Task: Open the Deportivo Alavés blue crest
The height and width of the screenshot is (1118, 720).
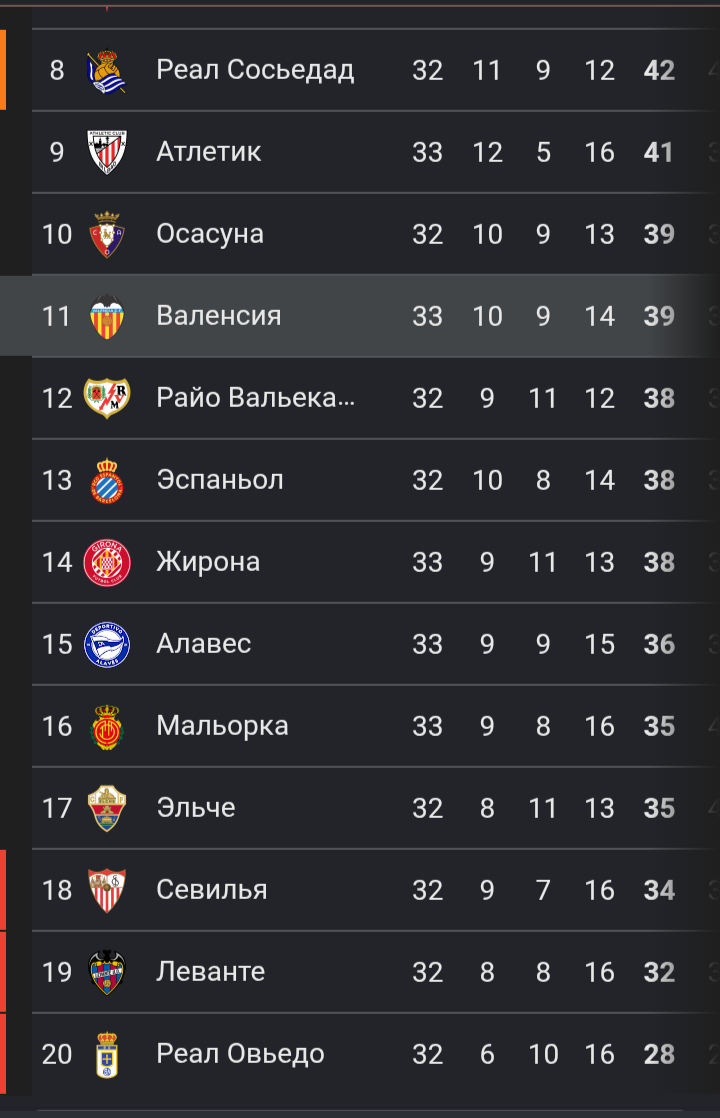Action: tap(106, 644)
